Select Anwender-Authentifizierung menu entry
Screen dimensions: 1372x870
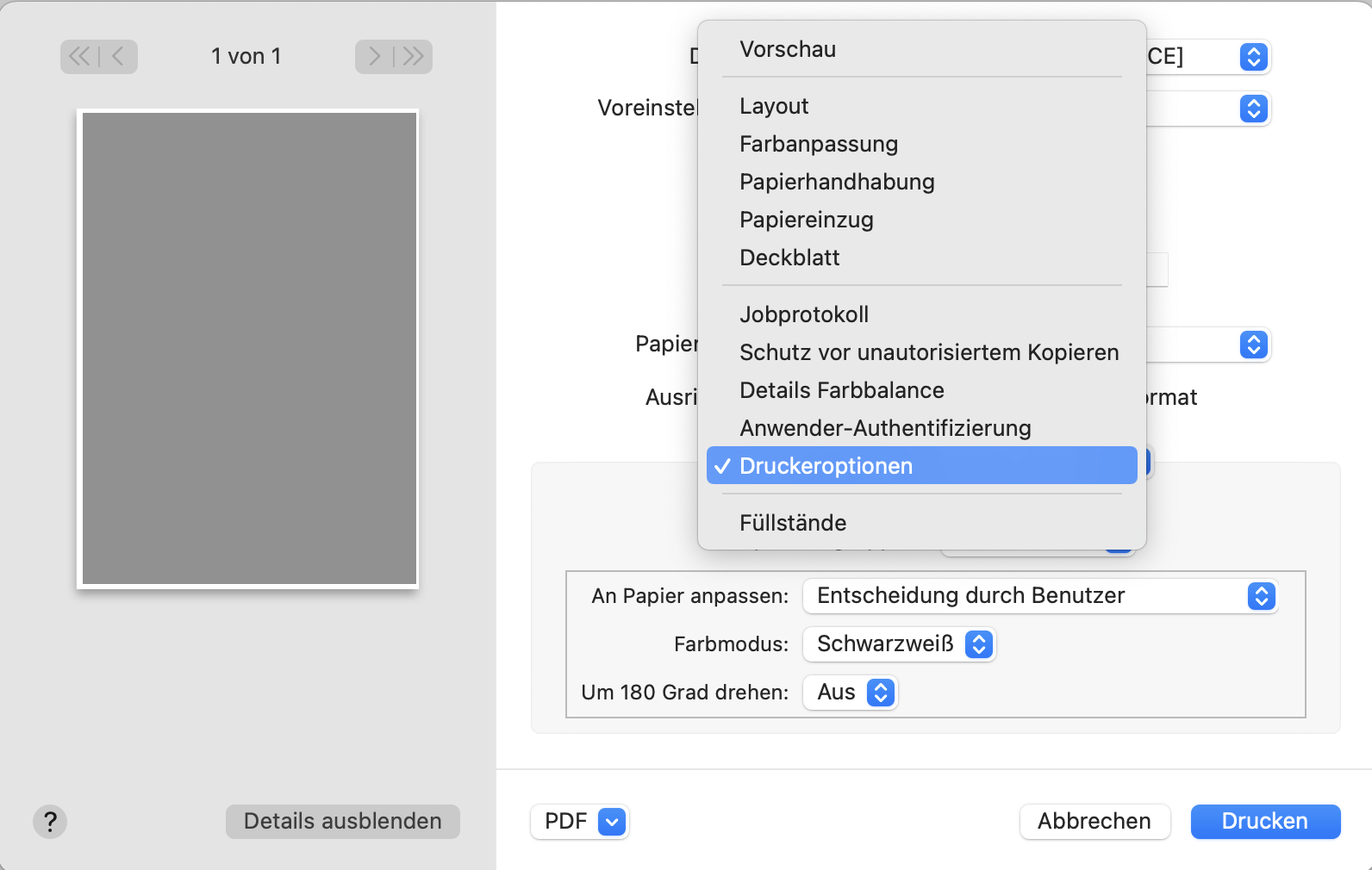click(x=885, y=428)
